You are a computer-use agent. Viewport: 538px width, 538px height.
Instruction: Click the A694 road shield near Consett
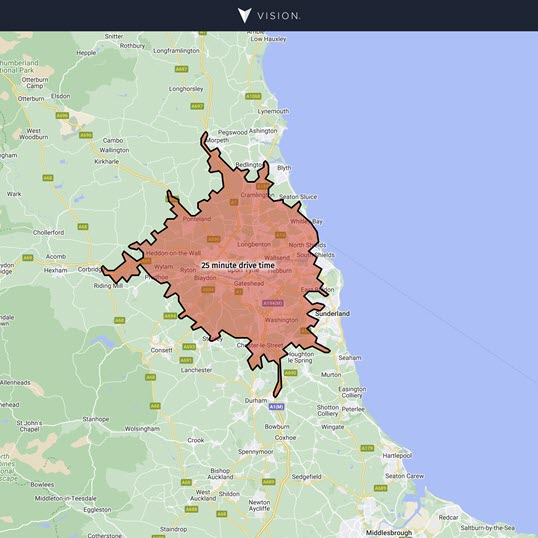tap(170, 316)
